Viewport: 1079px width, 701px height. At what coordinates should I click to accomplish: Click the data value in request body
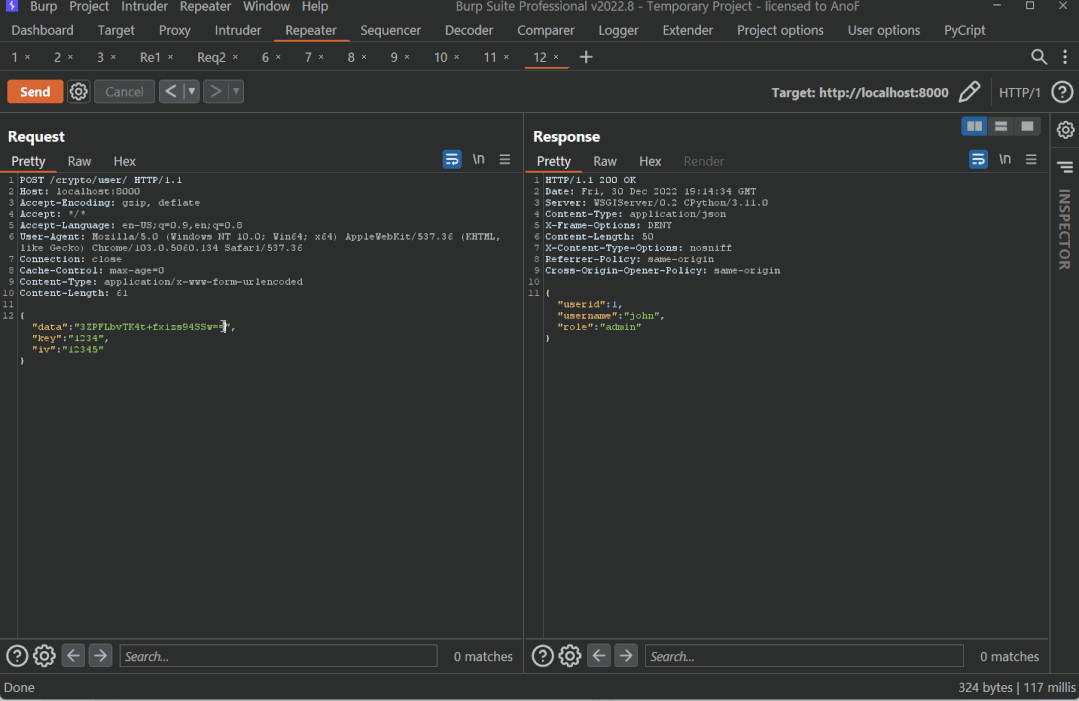[151, 327]
